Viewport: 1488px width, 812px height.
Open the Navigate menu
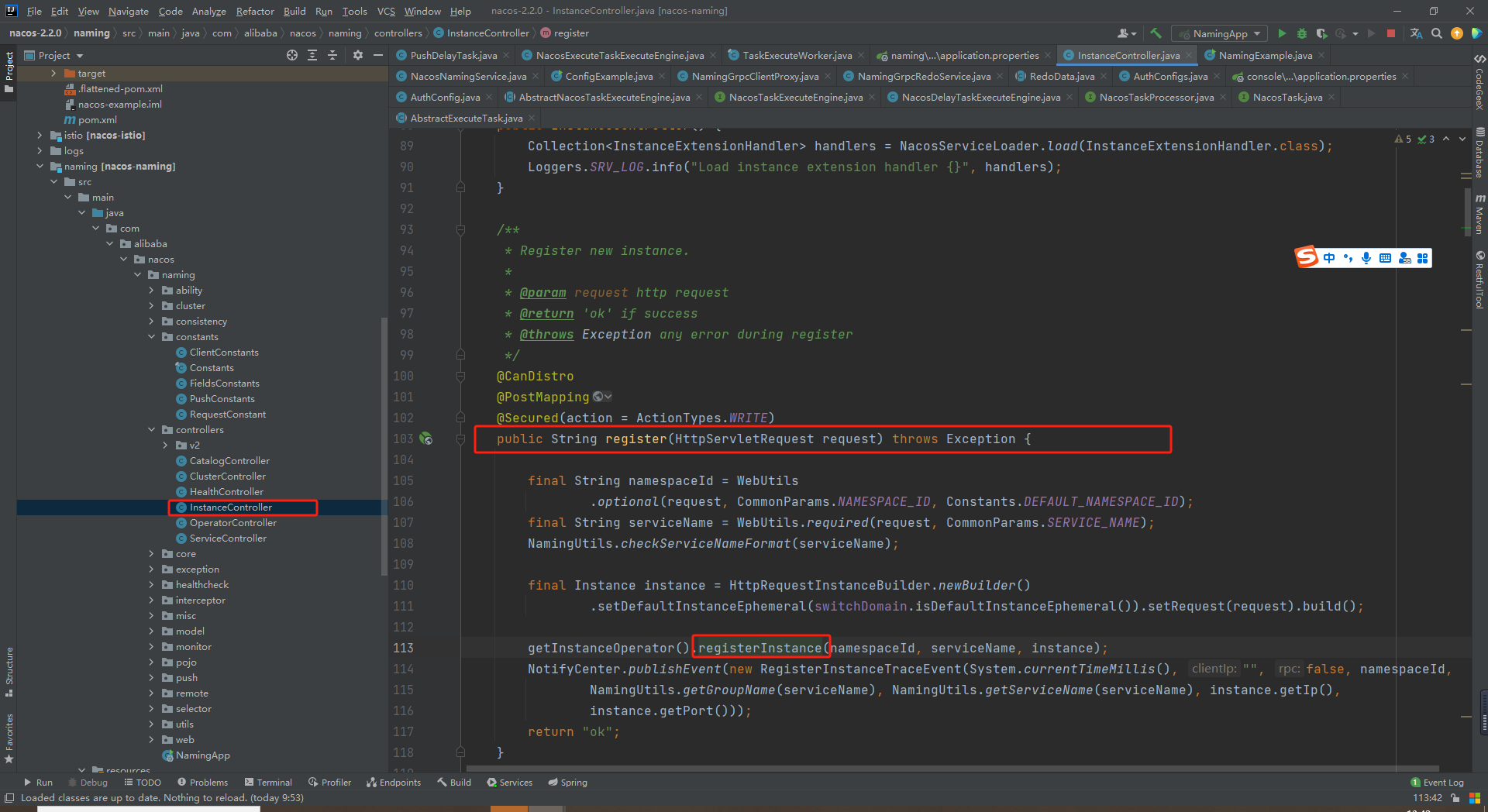(x=128, y=11)
